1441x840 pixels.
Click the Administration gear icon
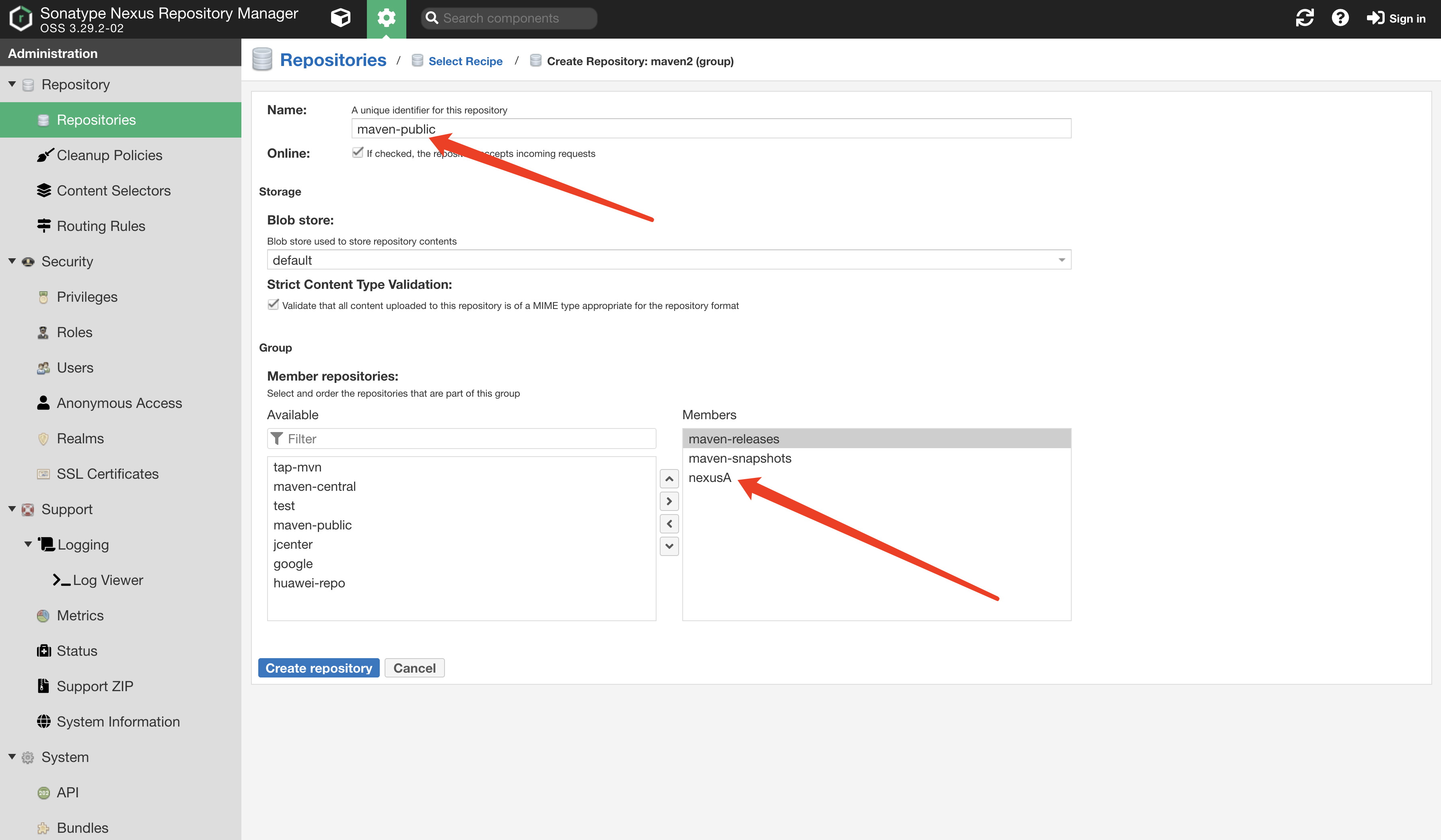click(x=387, y=18)
